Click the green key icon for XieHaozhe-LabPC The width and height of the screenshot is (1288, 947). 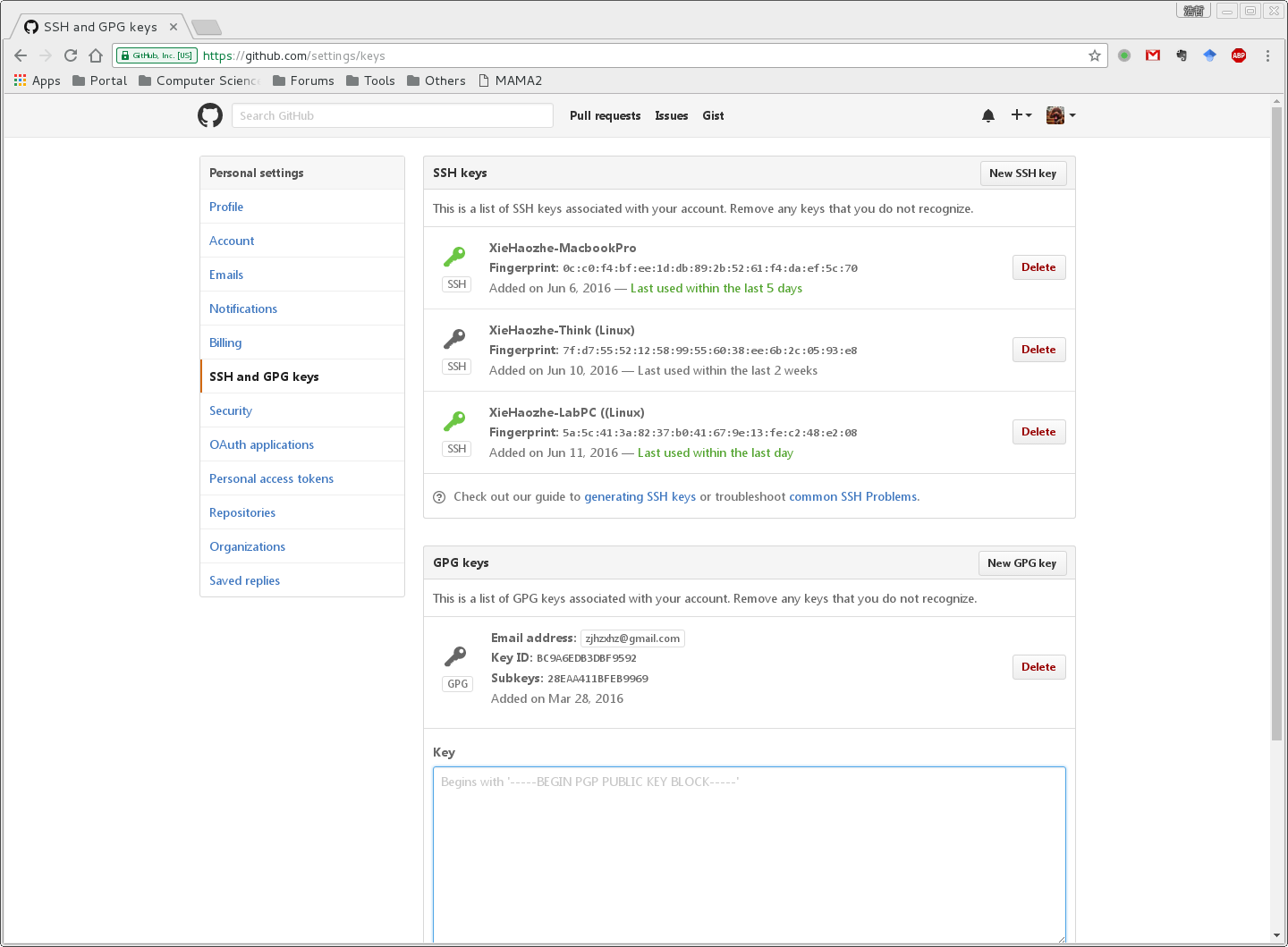pyautogui.click(x=454, y=421)
